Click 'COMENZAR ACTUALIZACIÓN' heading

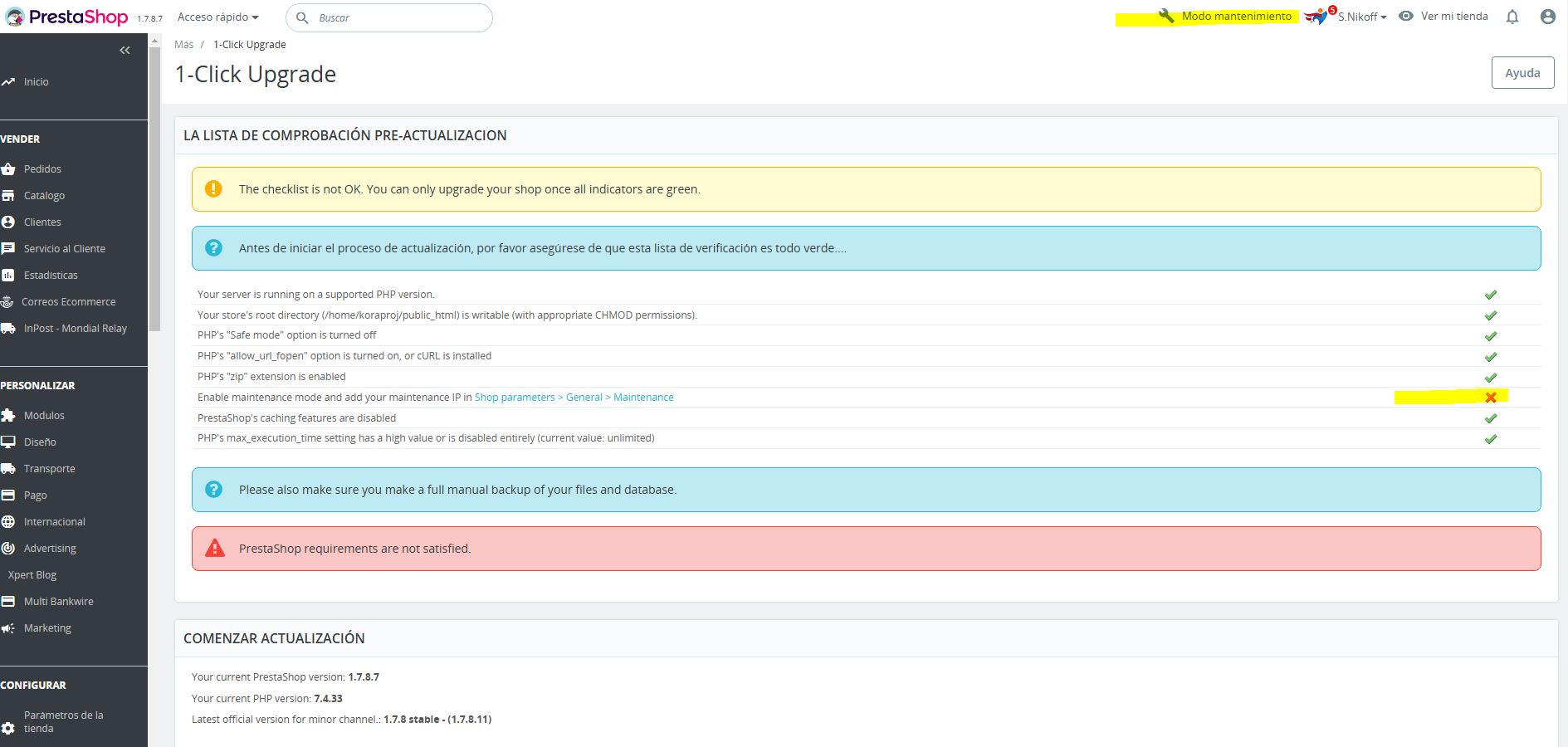point(274,638)
